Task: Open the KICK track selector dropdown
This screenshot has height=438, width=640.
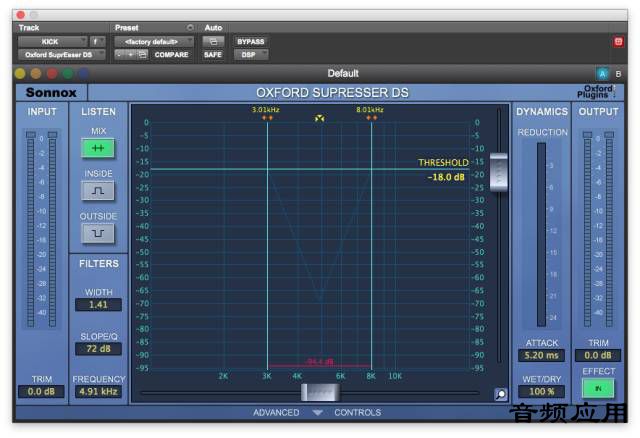Action: pyautogui.click(x=53, y=42)
